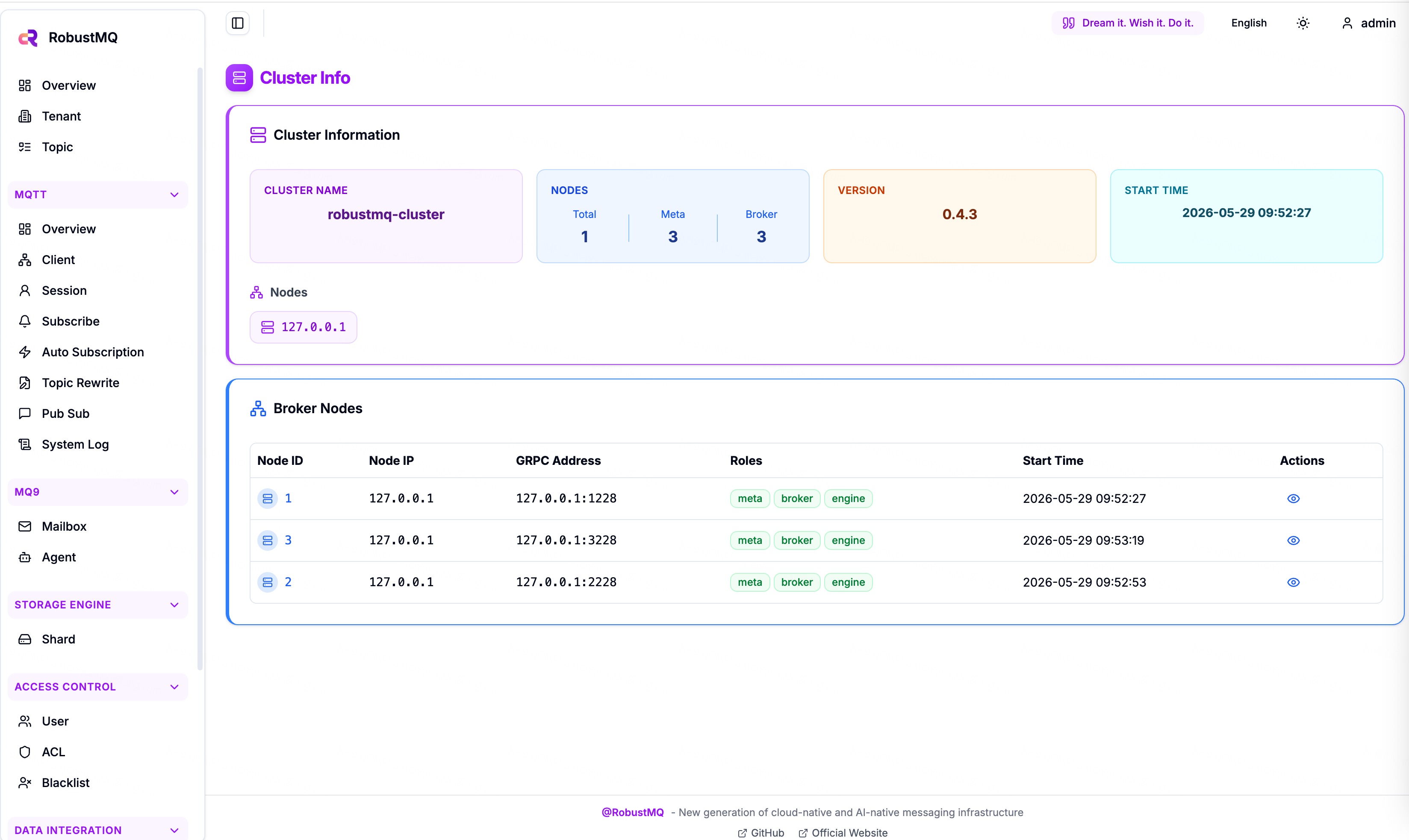
Task: Click the GRPC address 127.0.0.1:1228
Action: 566,499
